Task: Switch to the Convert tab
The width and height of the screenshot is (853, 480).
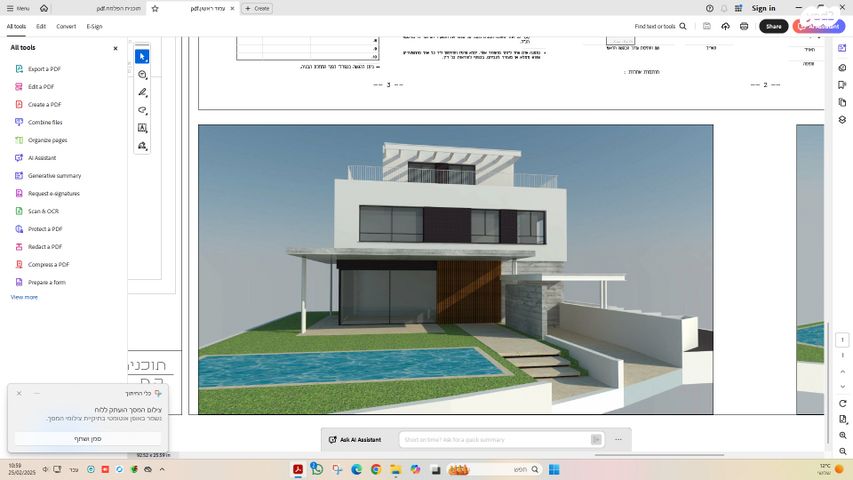Action: pos(66,26)
